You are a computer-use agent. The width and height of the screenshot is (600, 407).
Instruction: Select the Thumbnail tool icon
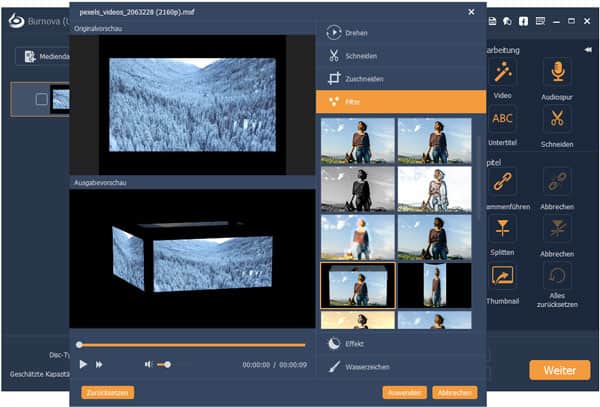coord(502,278)
